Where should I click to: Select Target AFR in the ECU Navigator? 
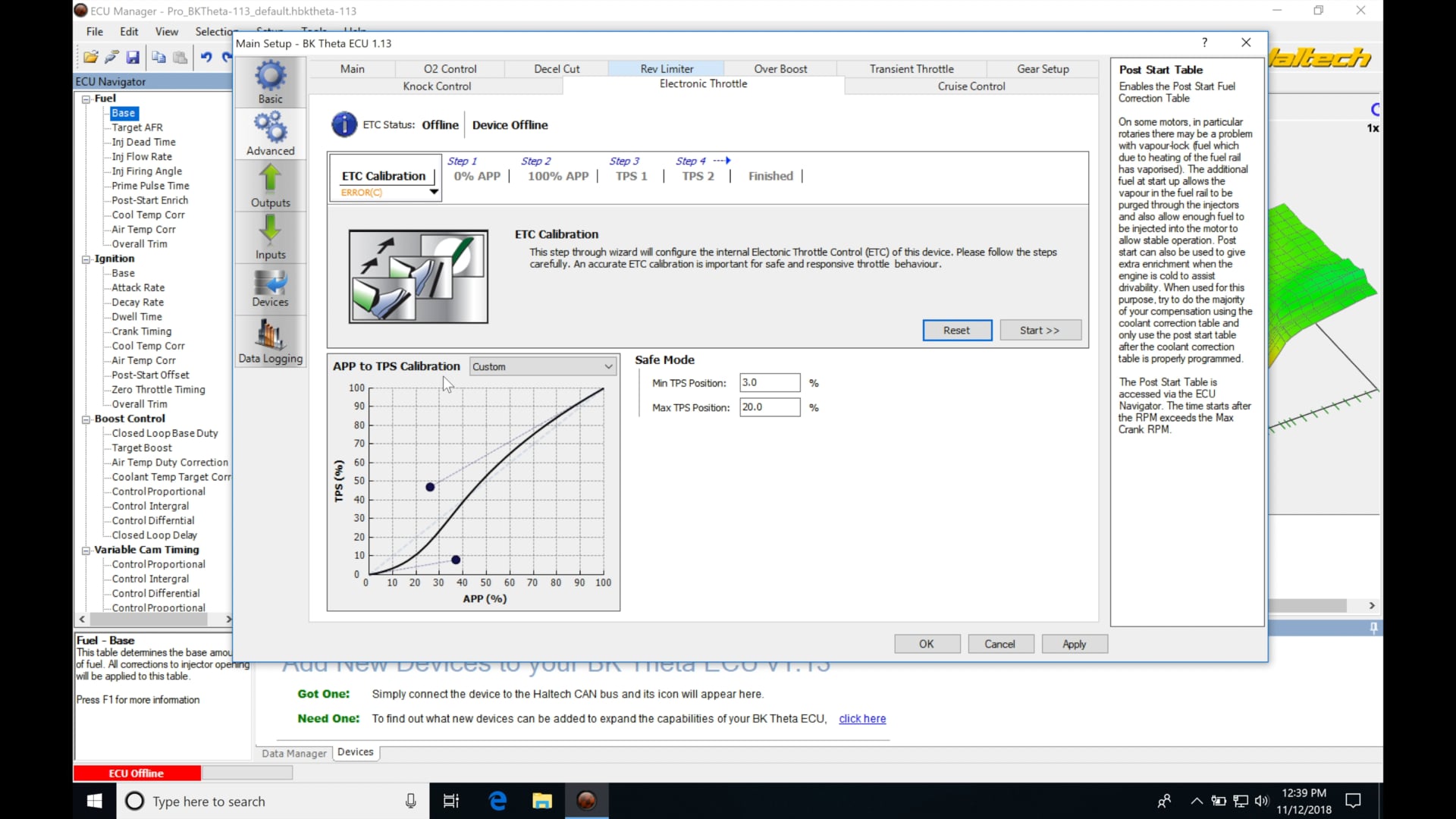[137, 127]
